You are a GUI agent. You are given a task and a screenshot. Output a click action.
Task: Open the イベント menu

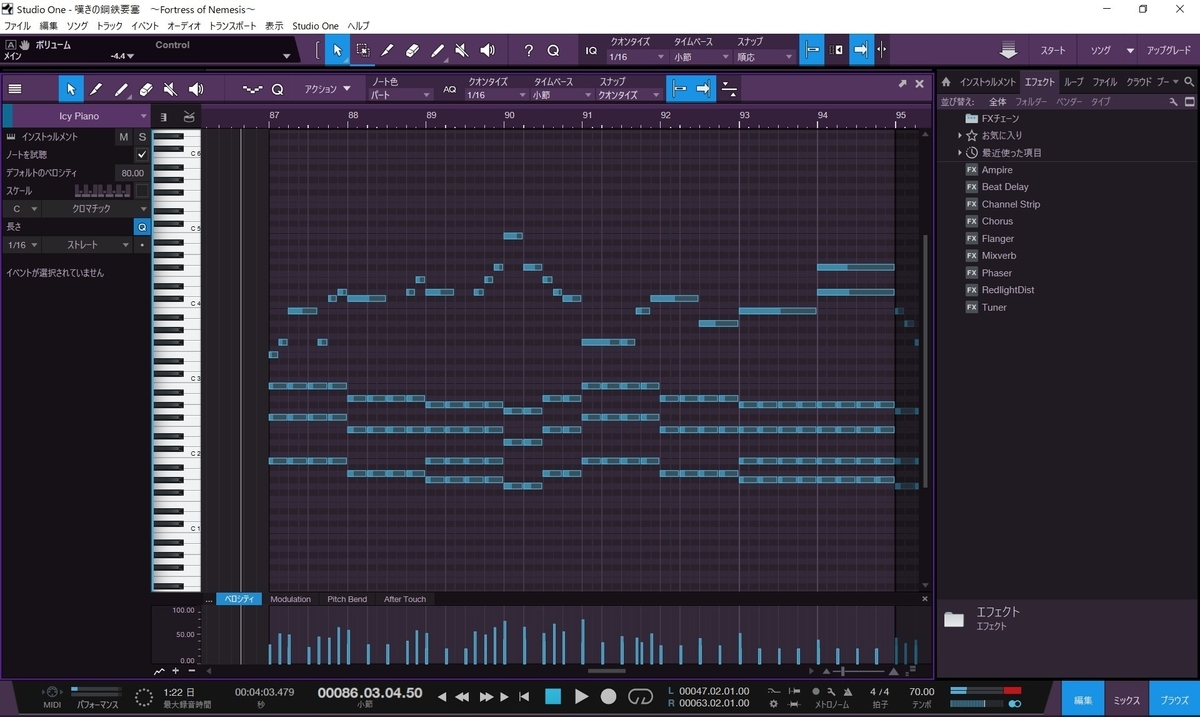coord(145,25)
